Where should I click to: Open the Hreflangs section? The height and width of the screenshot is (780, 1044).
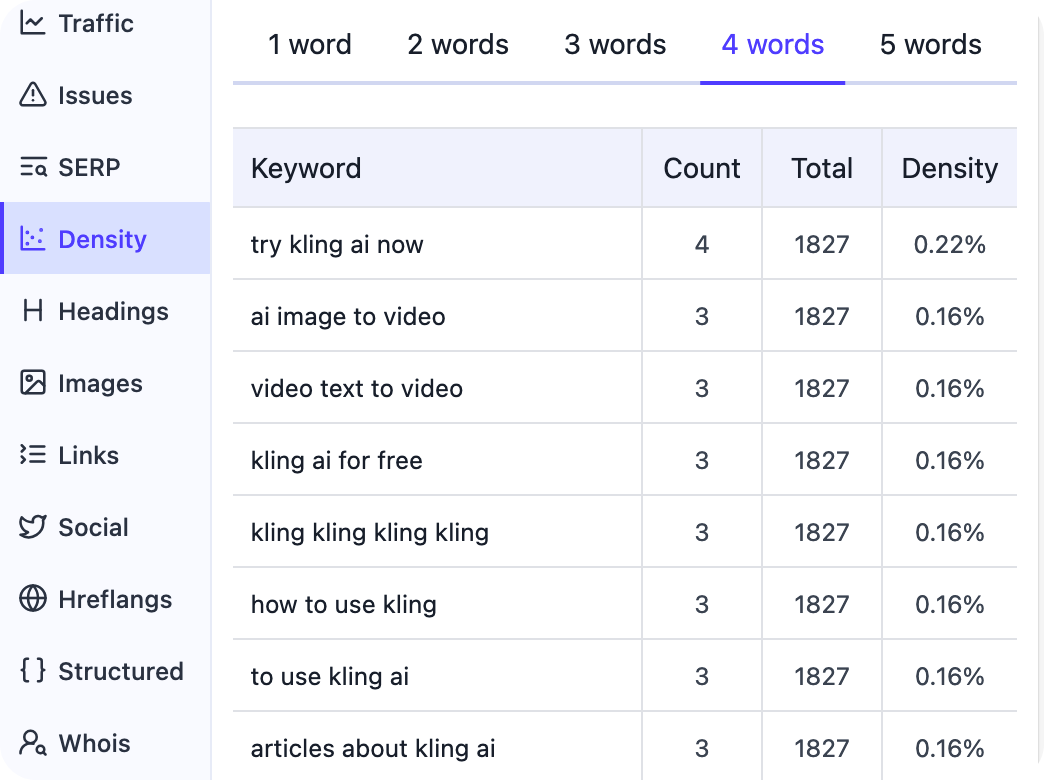tap(105, 599)
